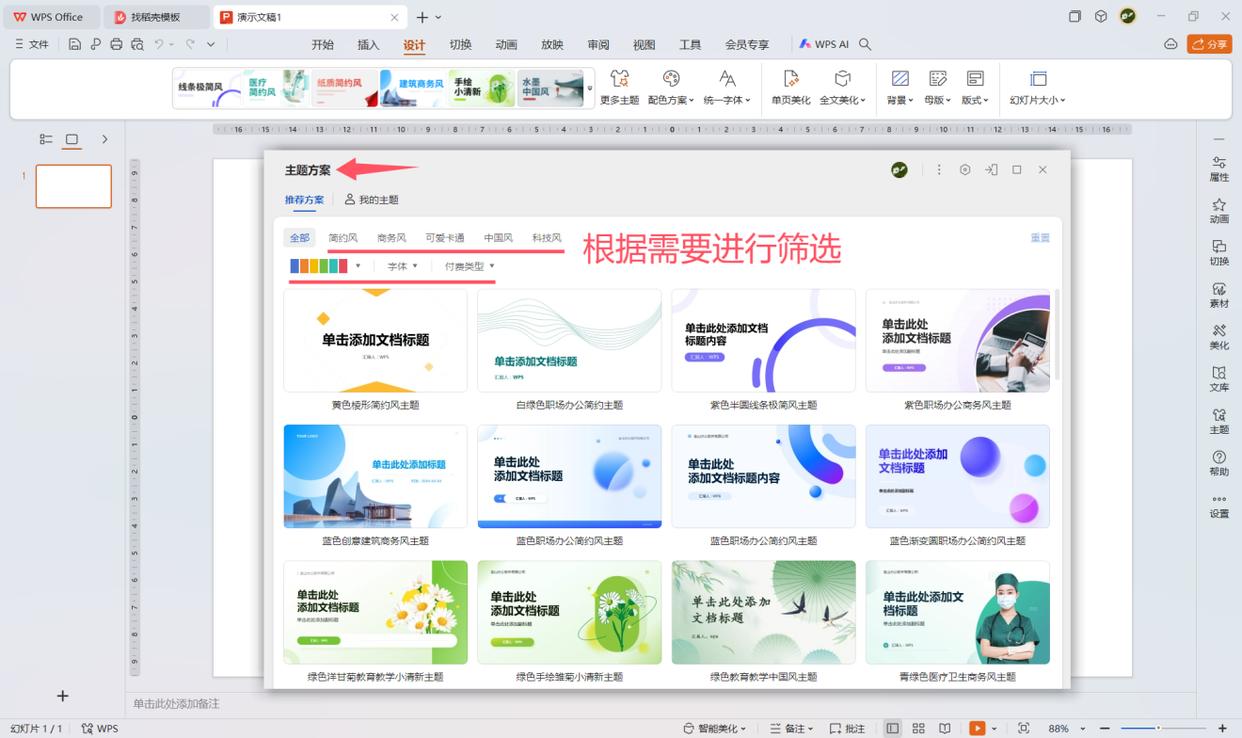Screen dimensions: 1242x738
Task: Select the 我的主题 tab
Action: [371, 200]
